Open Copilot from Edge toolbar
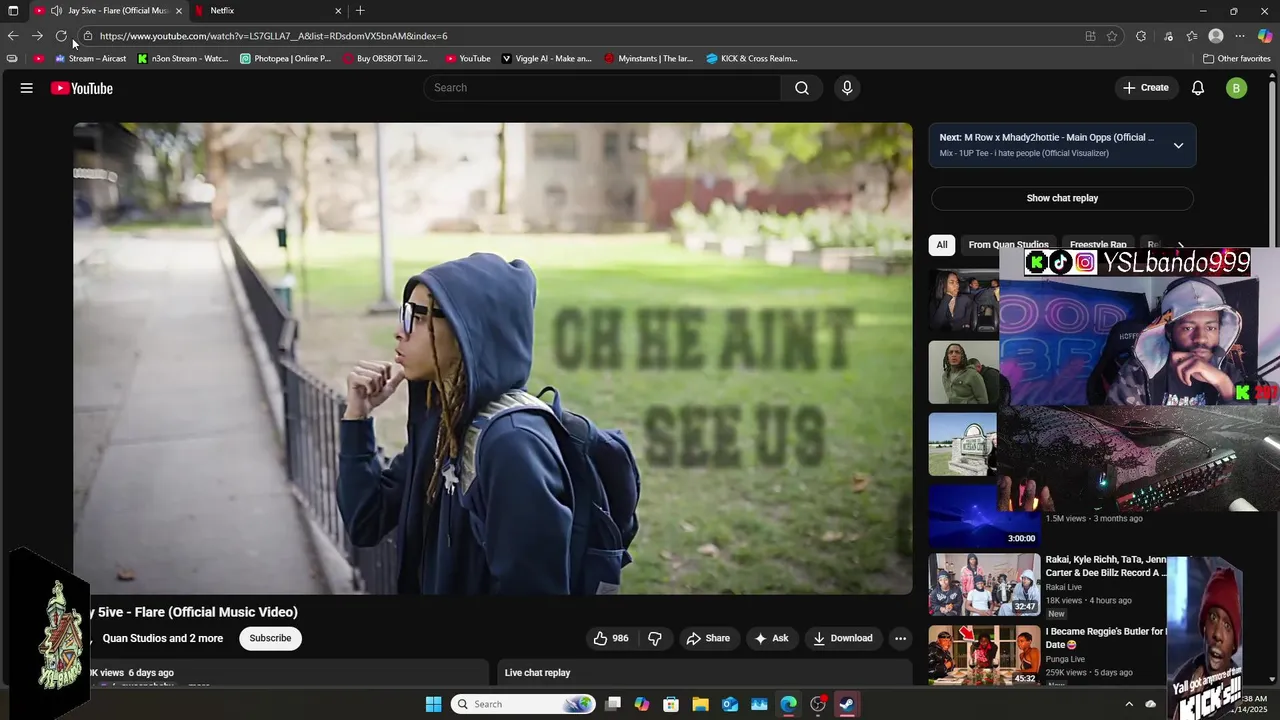 point(1264,36)
